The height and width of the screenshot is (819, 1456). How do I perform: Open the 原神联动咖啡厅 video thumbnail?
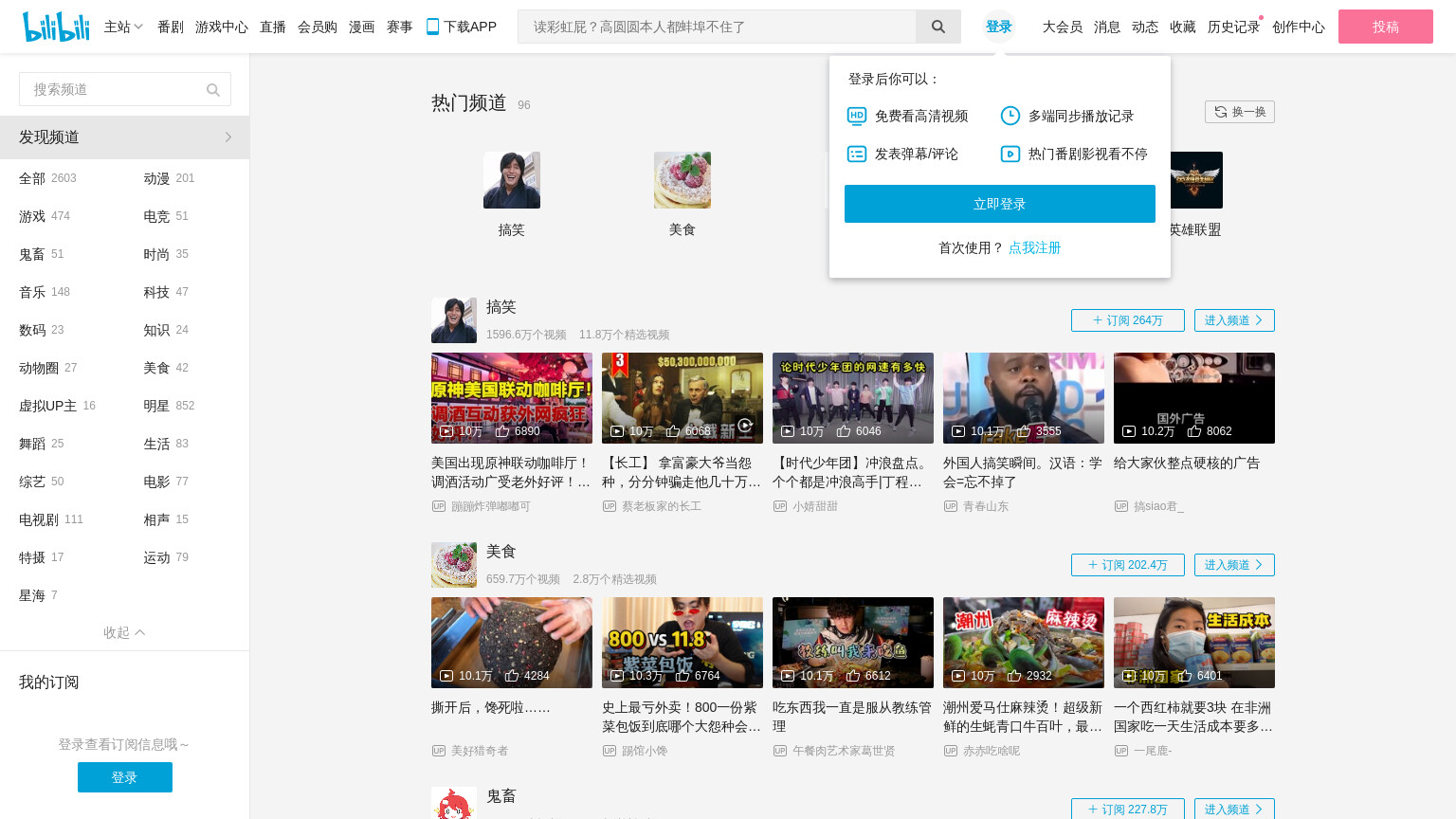tap(512, 398)
